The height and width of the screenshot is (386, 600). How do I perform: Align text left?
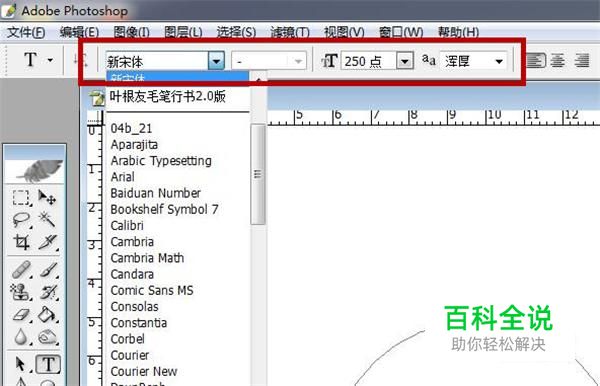[x=536, y=60]
